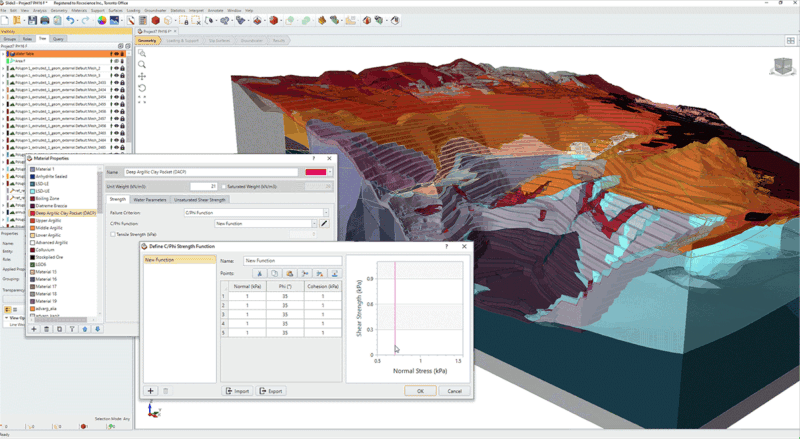Open the calculator compute icon in the toolbar

click(143, 20)
